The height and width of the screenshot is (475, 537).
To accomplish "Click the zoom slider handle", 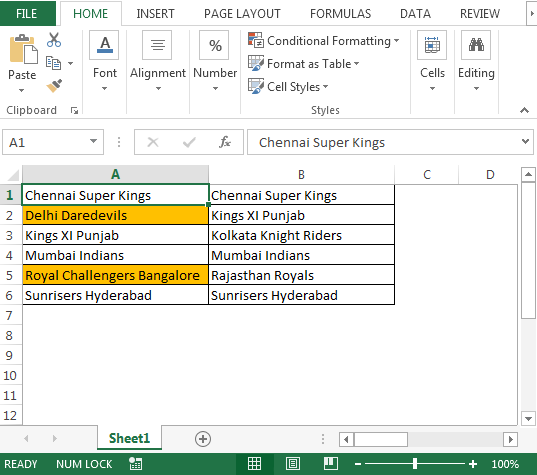I will pyautogui.click(x=415, y=464).
